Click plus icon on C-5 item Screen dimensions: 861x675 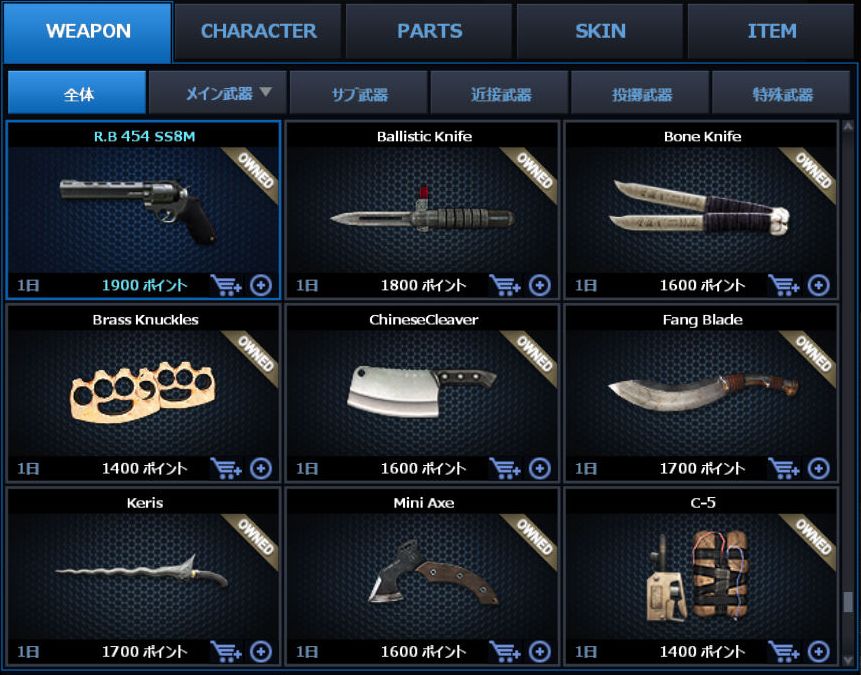tap(819, 652)
